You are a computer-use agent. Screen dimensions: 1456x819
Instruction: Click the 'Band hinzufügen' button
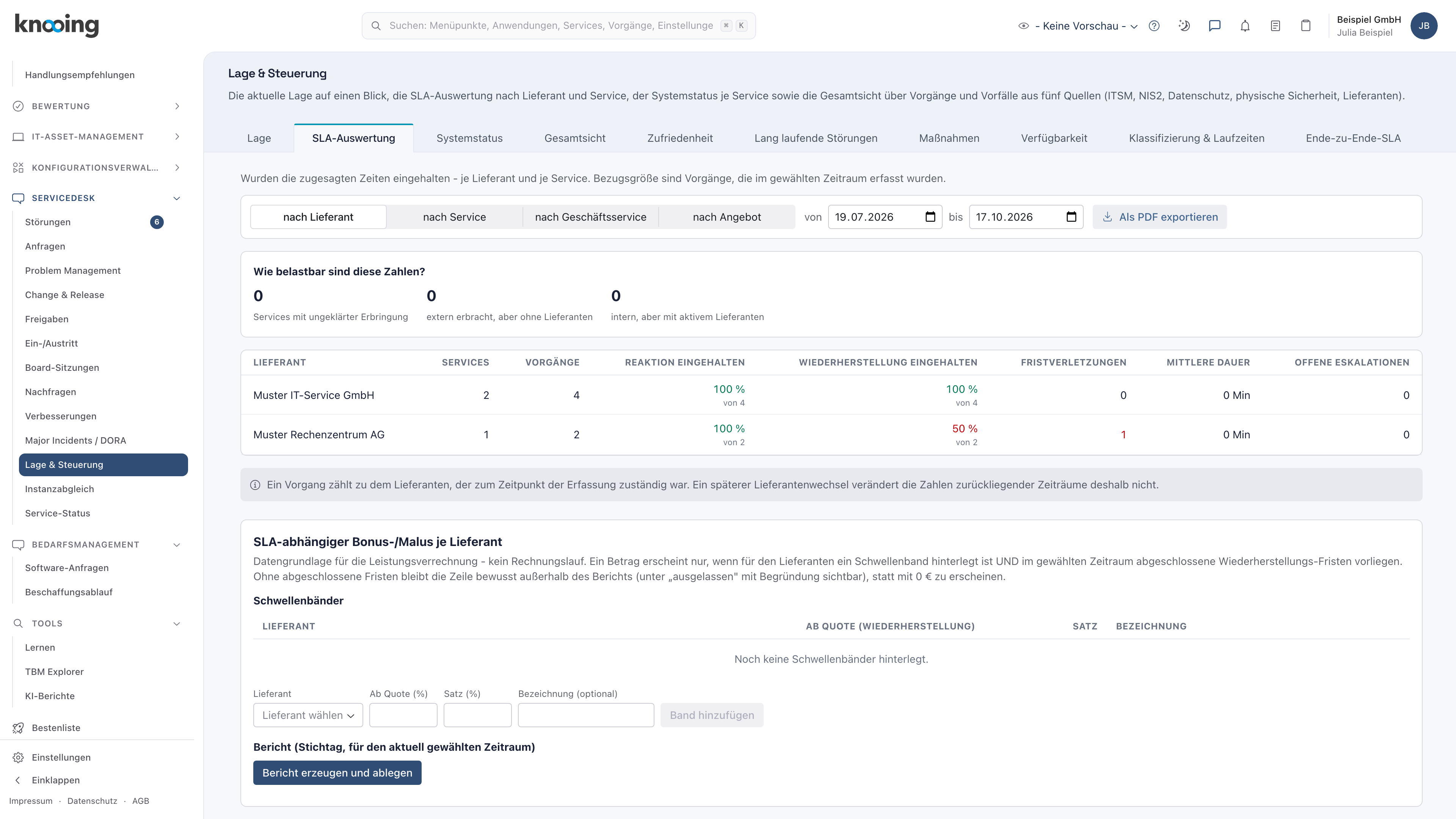712,715
